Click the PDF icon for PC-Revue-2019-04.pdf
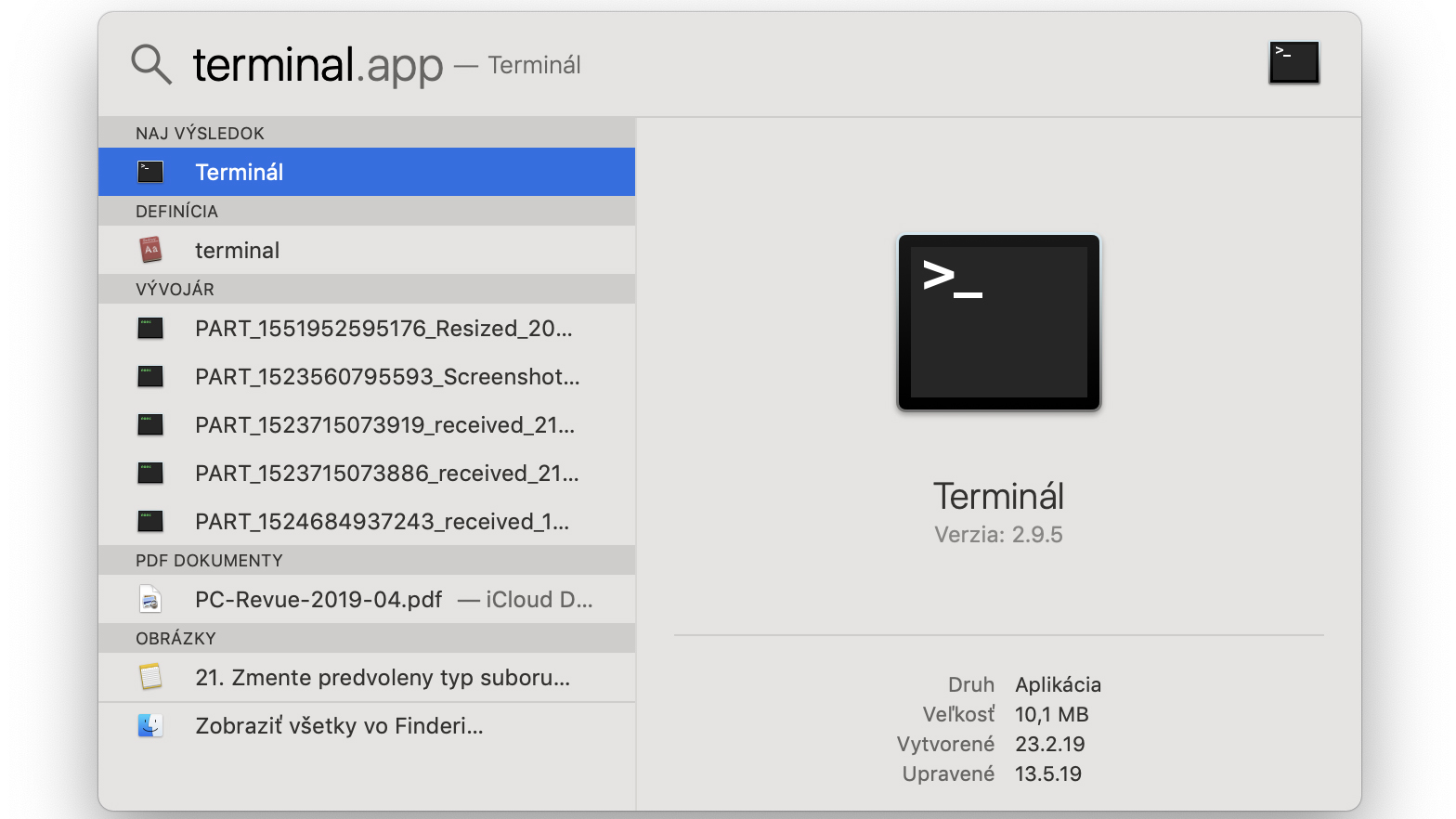The height and width of the screenshot is (819, 1456). pos(150,599)
